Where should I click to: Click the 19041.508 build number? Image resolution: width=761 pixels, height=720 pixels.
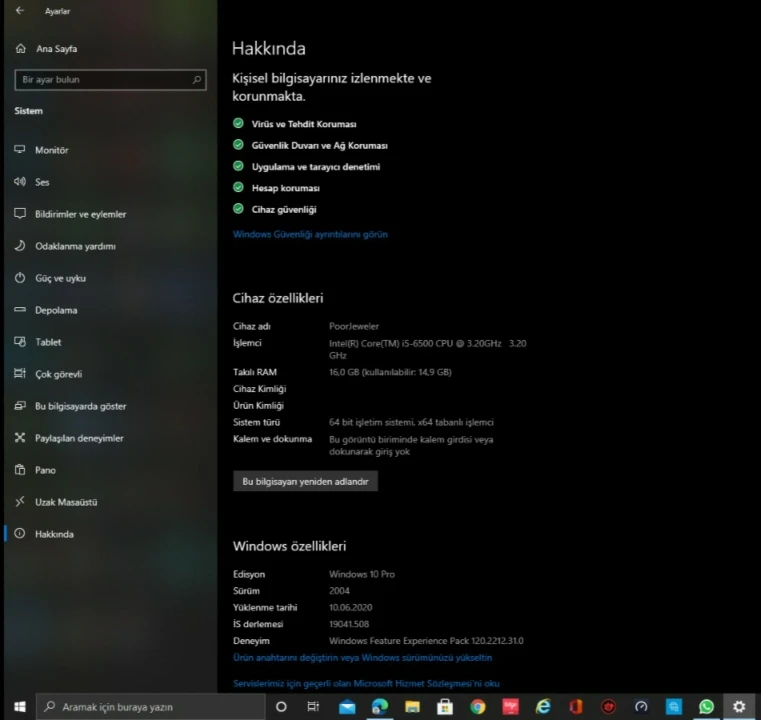349,624
